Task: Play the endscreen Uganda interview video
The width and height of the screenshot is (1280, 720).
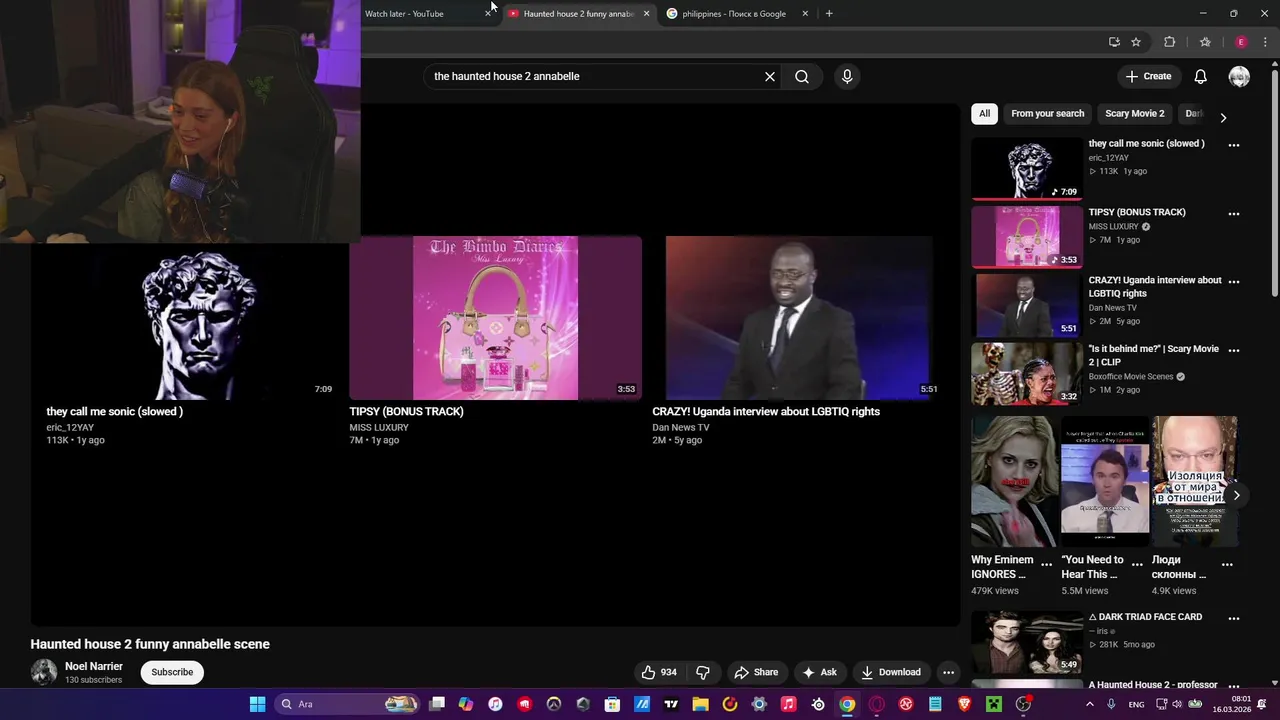Action: pos(799,318)
